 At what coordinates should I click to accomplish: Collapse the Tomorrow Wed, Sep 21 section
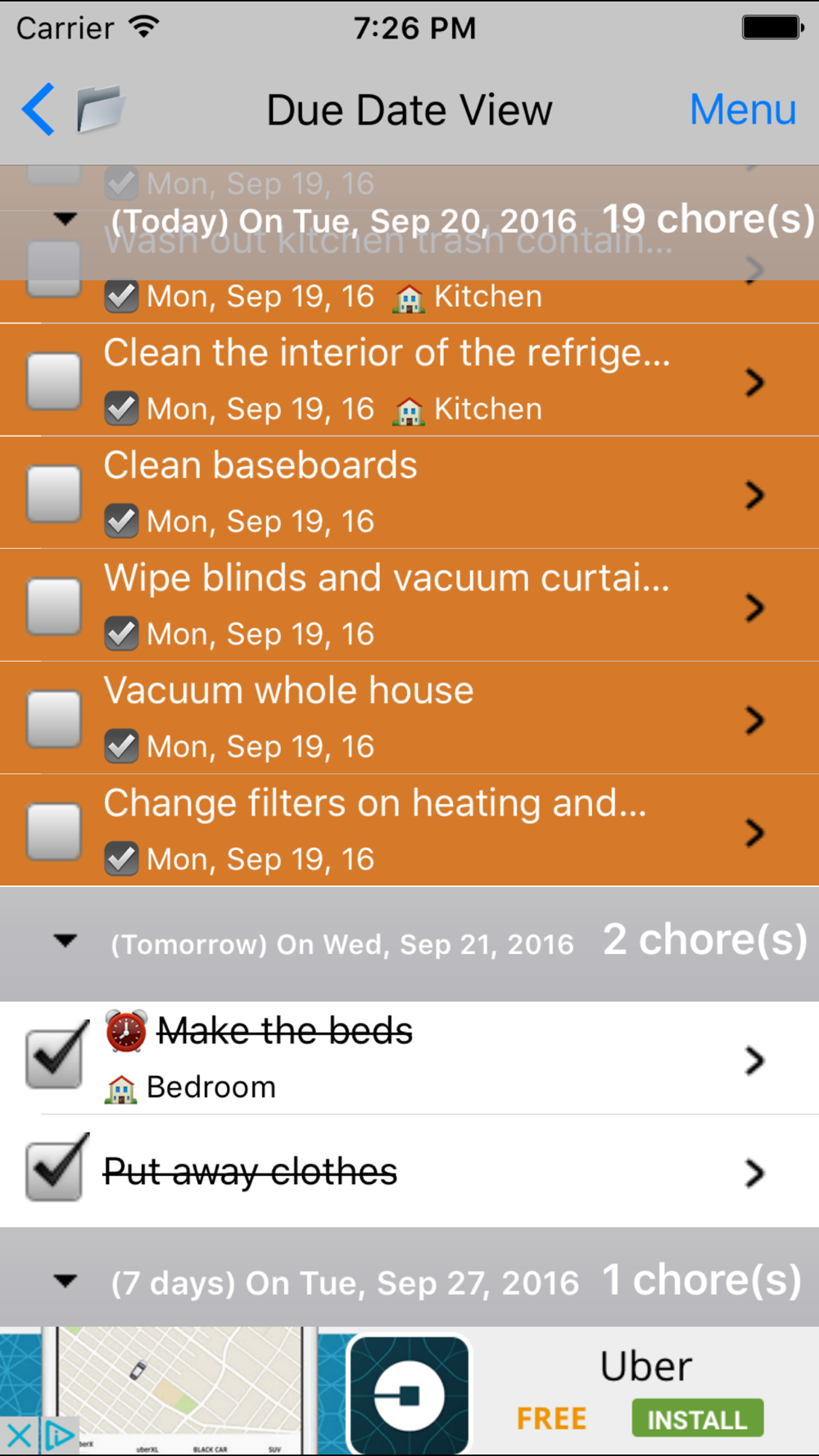click(x=66, y=941)
